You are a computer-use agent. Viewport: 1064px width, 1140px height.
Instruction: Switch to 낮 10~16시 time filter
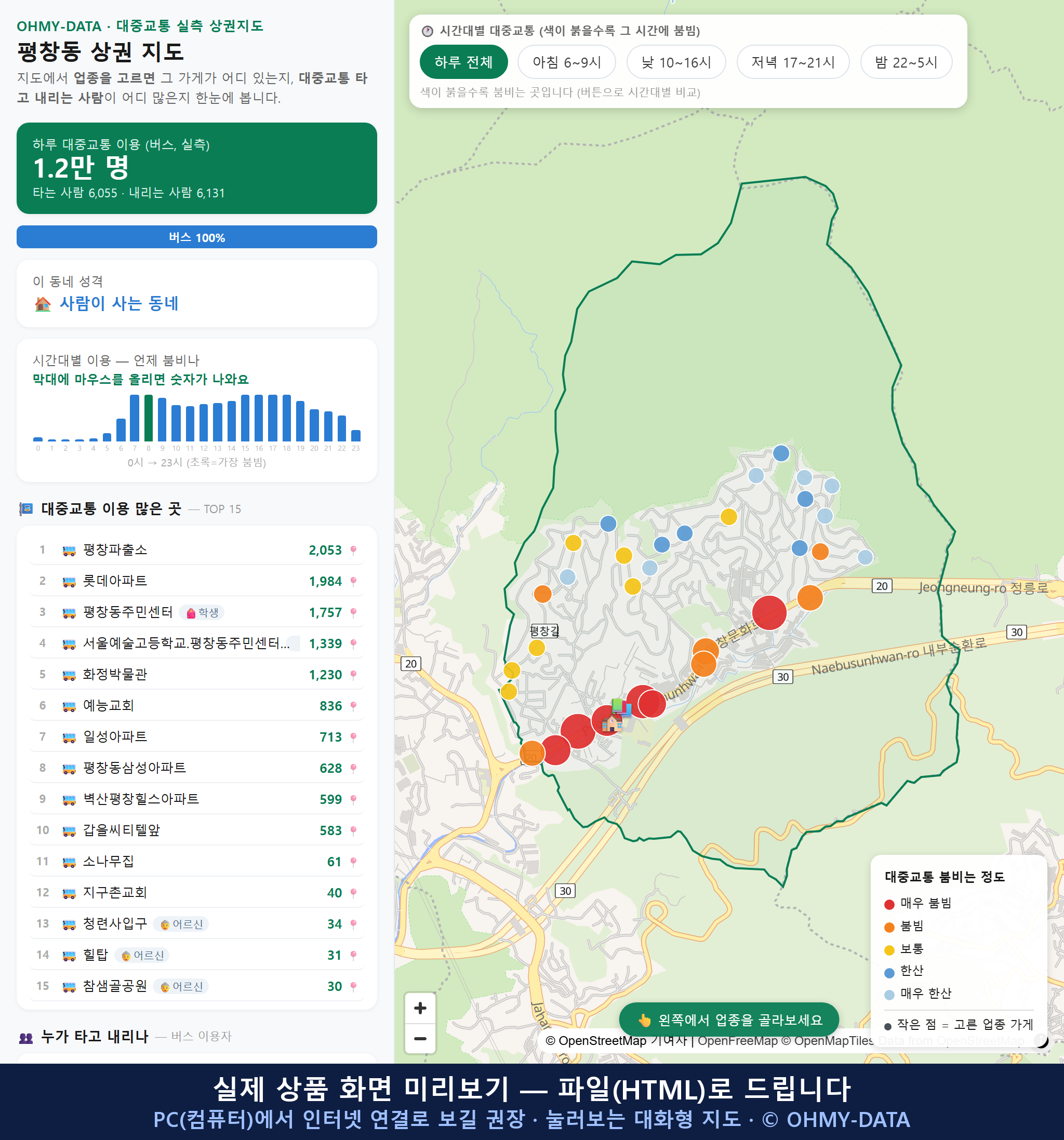(676, 62)
